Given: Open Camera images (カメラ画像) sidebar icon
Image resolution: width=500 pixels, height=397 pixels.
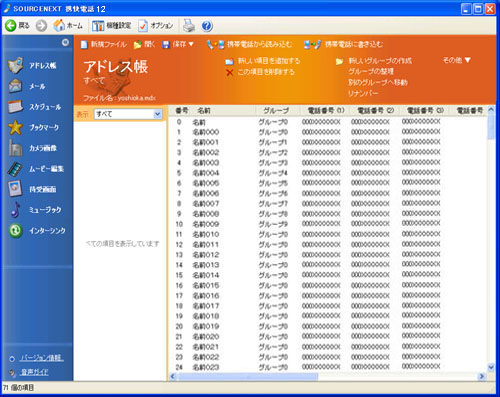Looking at the screenshot, I should (x=15, y=148).
